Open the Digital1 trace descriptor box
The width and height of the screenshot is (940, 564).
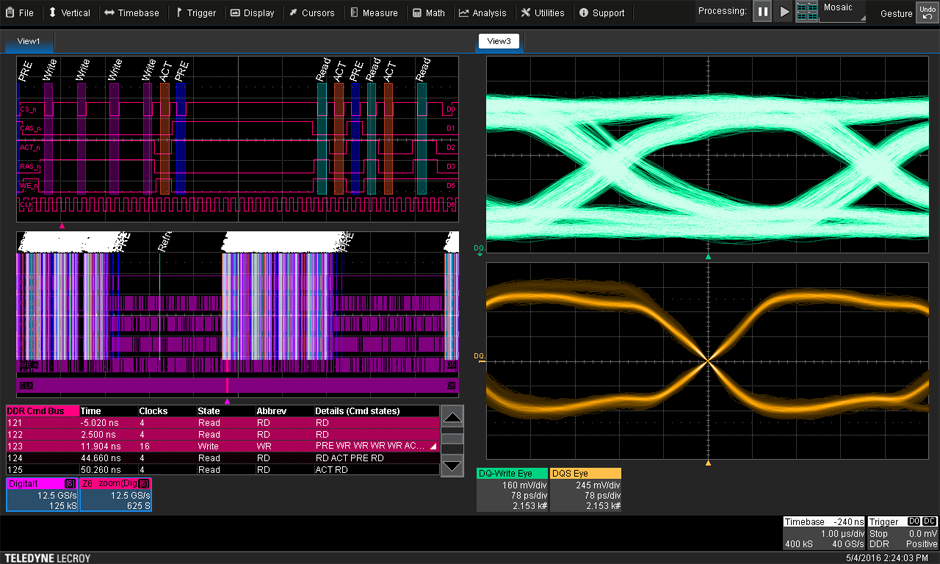pos(41,495)
